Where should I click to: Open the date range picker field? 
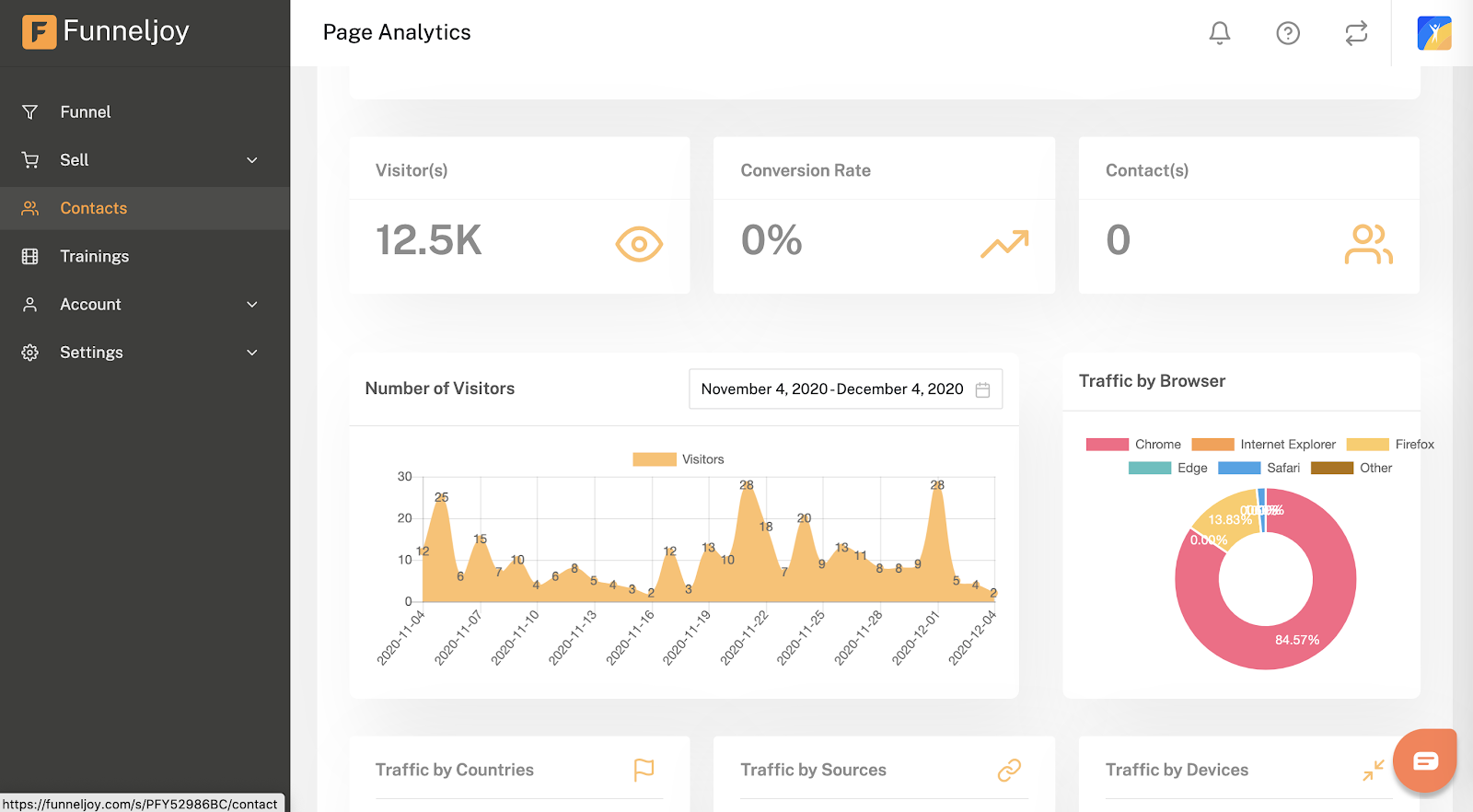[844, 389]
